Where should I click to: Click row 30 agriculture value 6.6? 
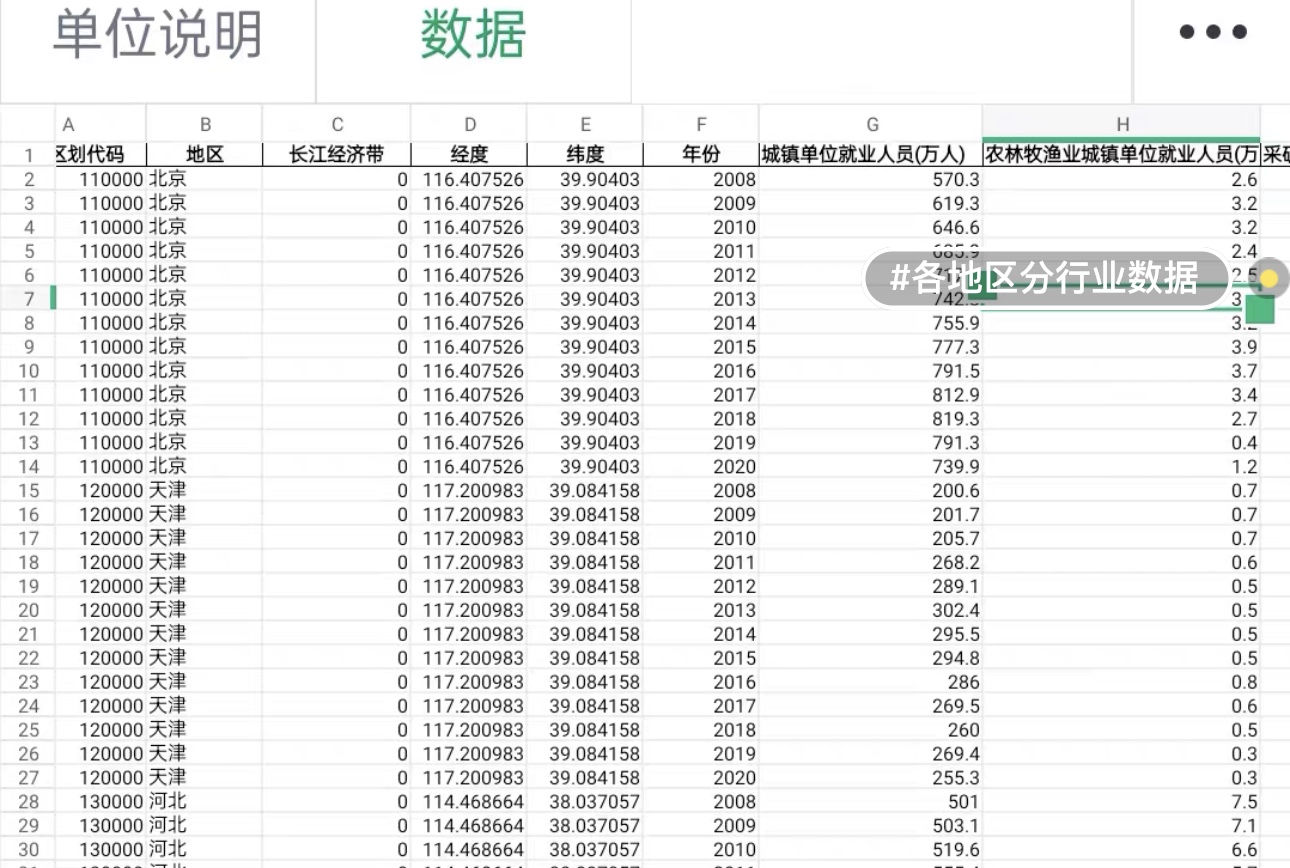[x=1122, y=850]
